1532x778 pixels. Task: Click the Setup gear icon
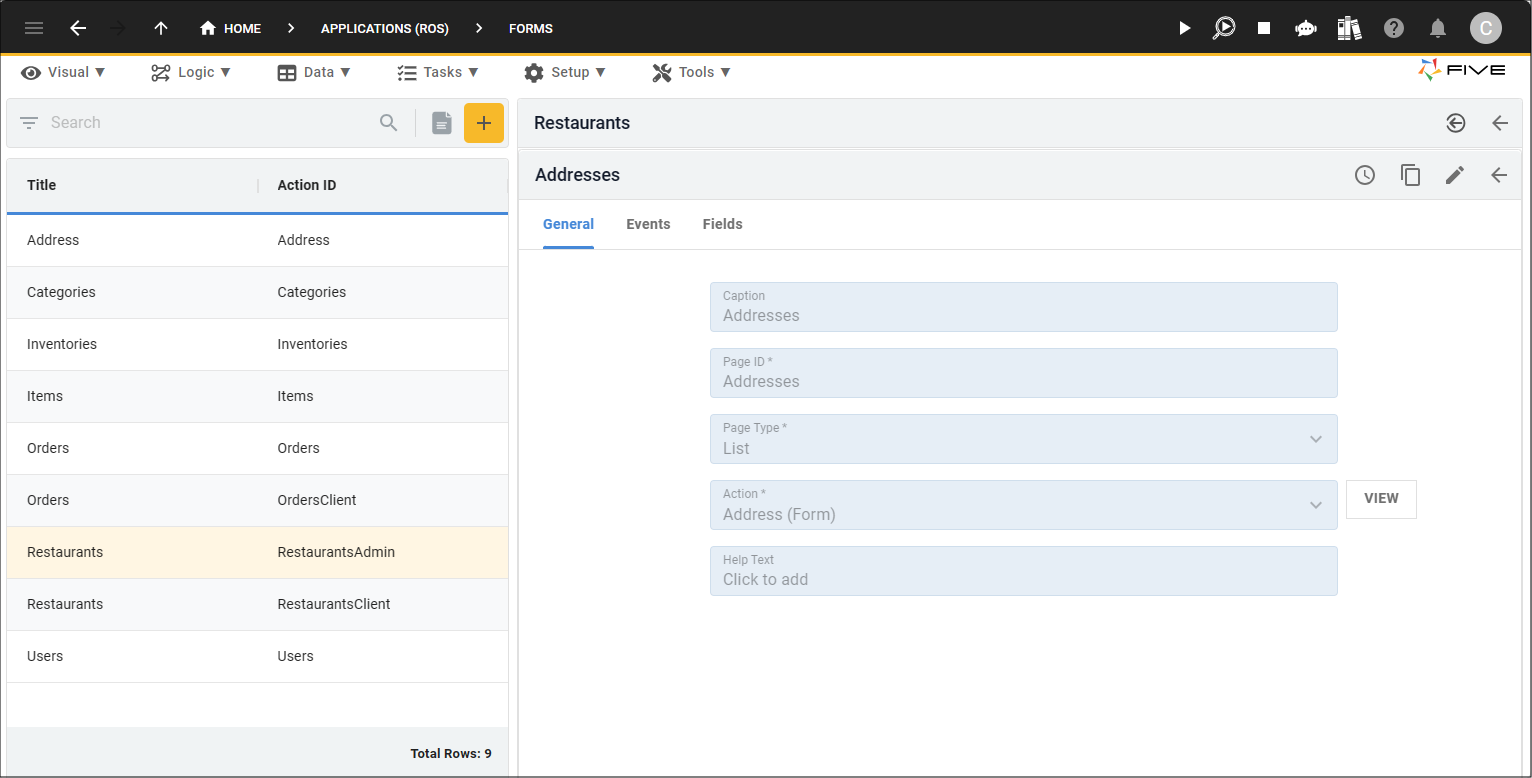(x=534, y=72)
